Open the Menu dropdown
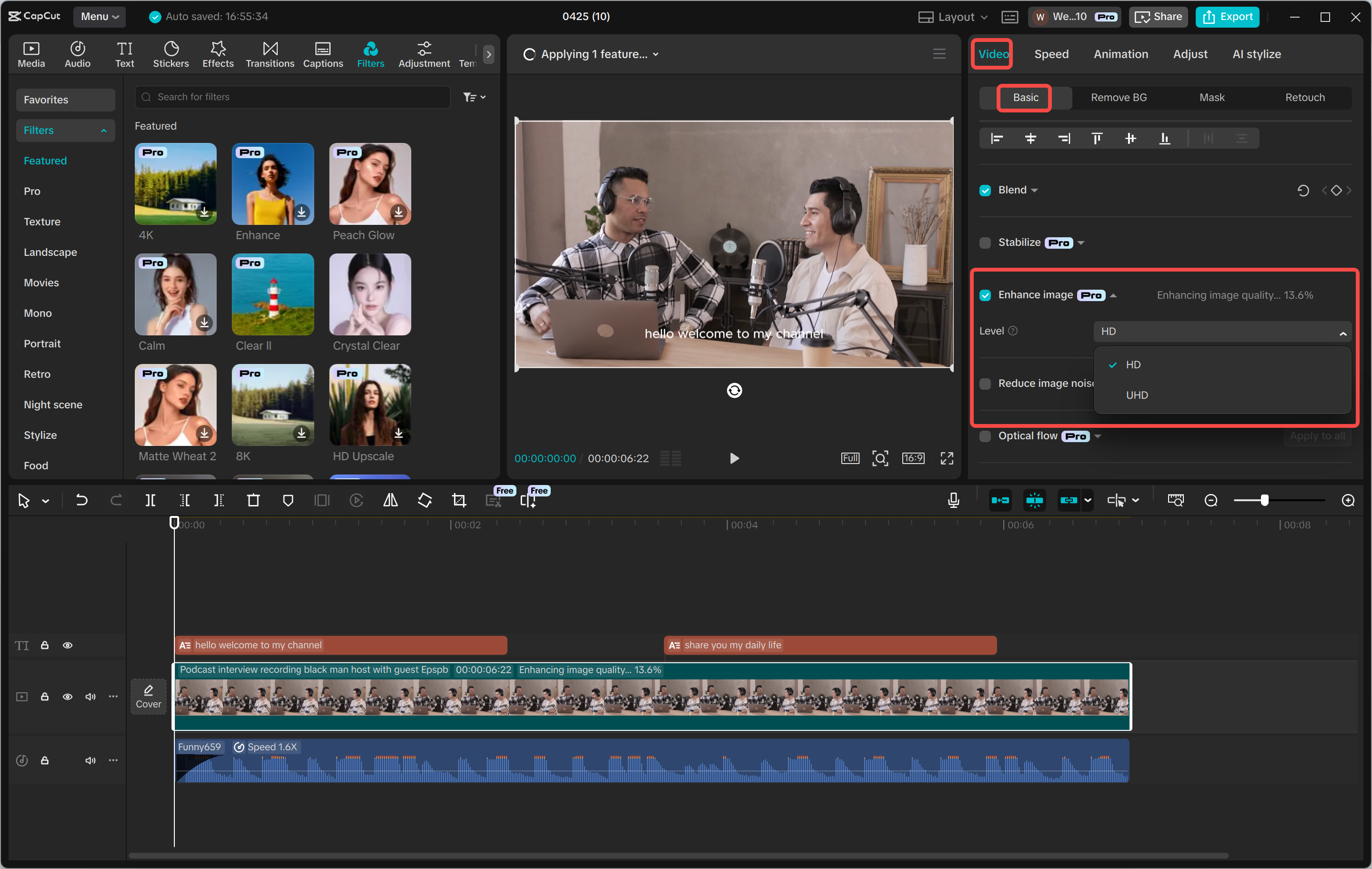Viewport: 1372px width, 869px height. point(100,17)
